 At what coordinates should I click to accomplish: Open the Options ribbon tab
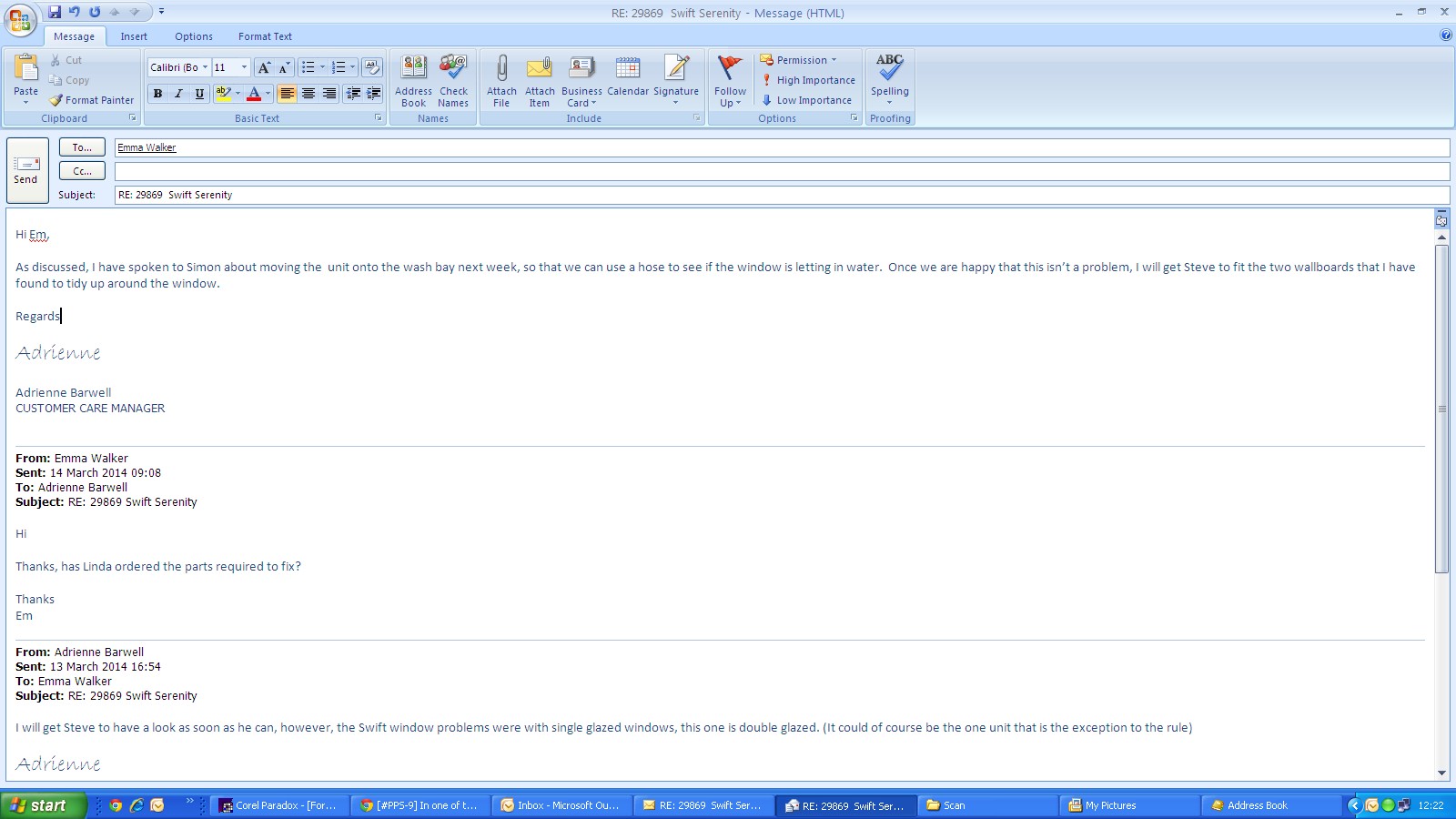194,36
